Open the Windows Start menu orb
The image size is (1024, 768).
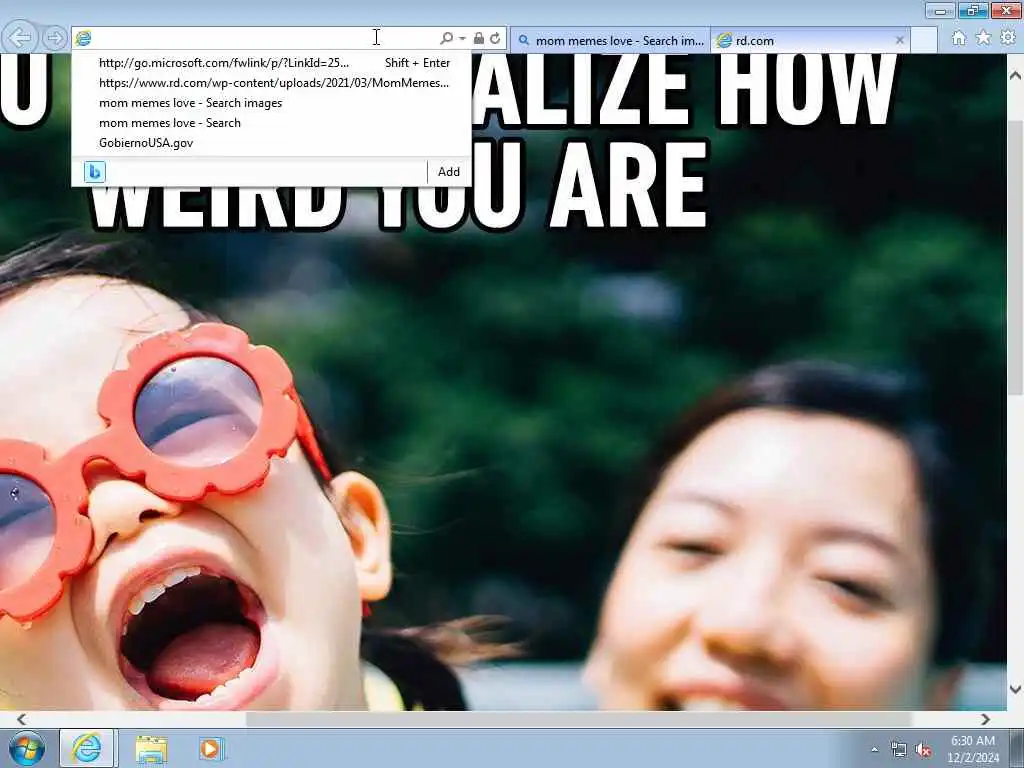click(x=26, y=749)
